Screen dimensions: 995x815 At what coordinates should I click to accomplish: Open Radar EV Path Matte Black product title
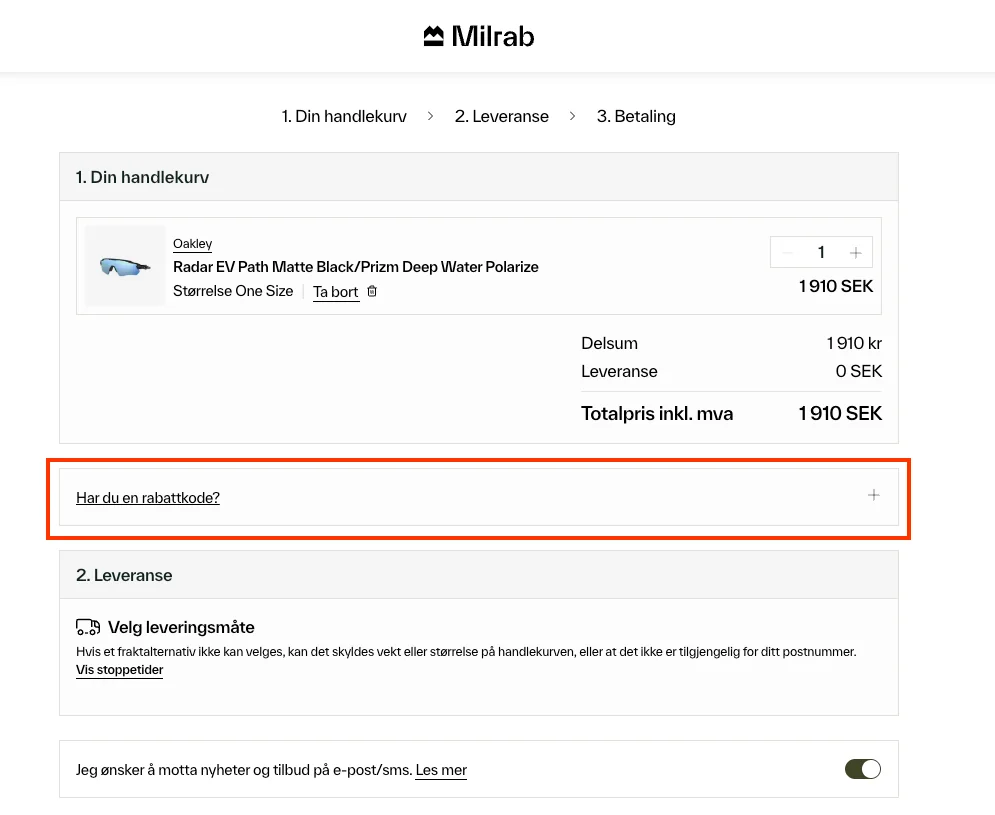[355, 267]
